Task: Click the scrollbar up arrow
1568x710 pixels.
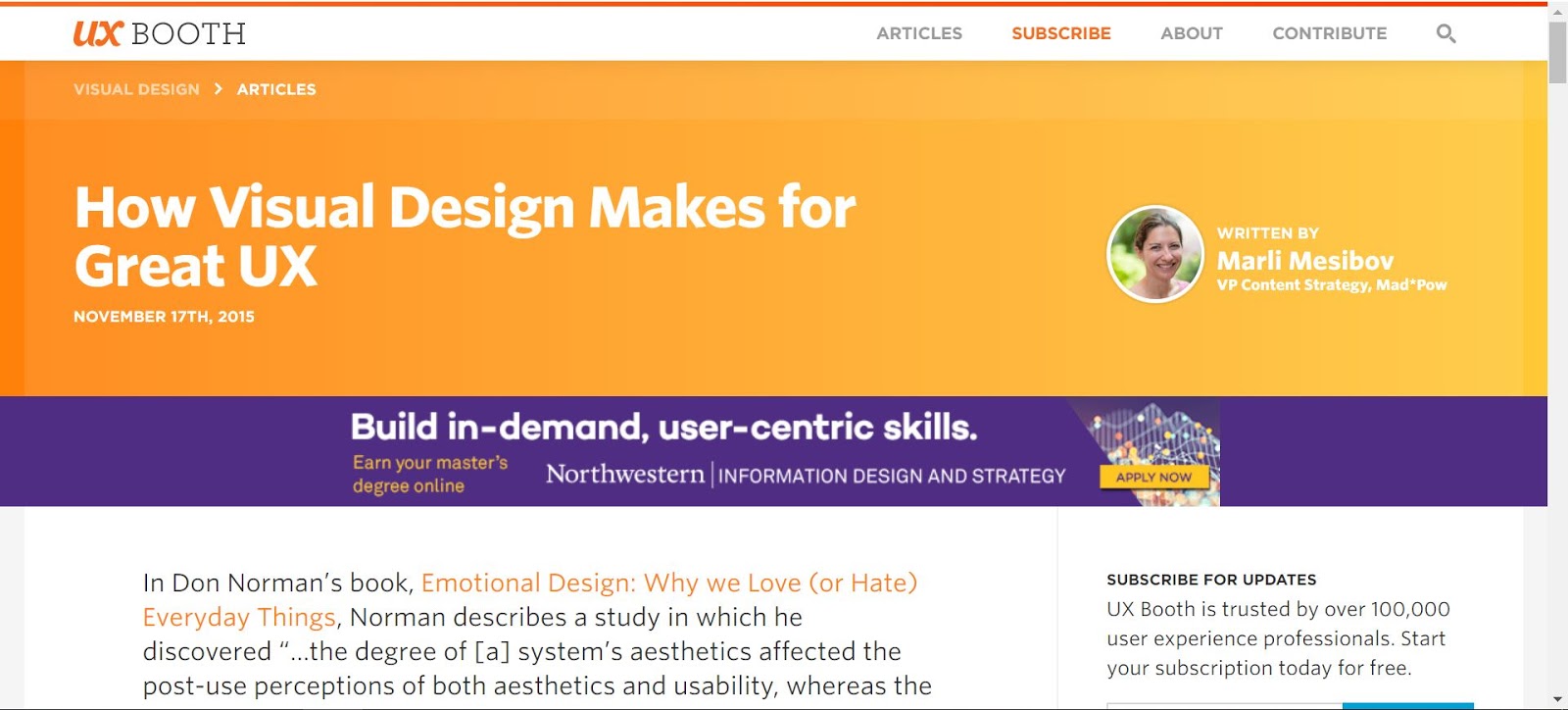Action: point(1557,10)
